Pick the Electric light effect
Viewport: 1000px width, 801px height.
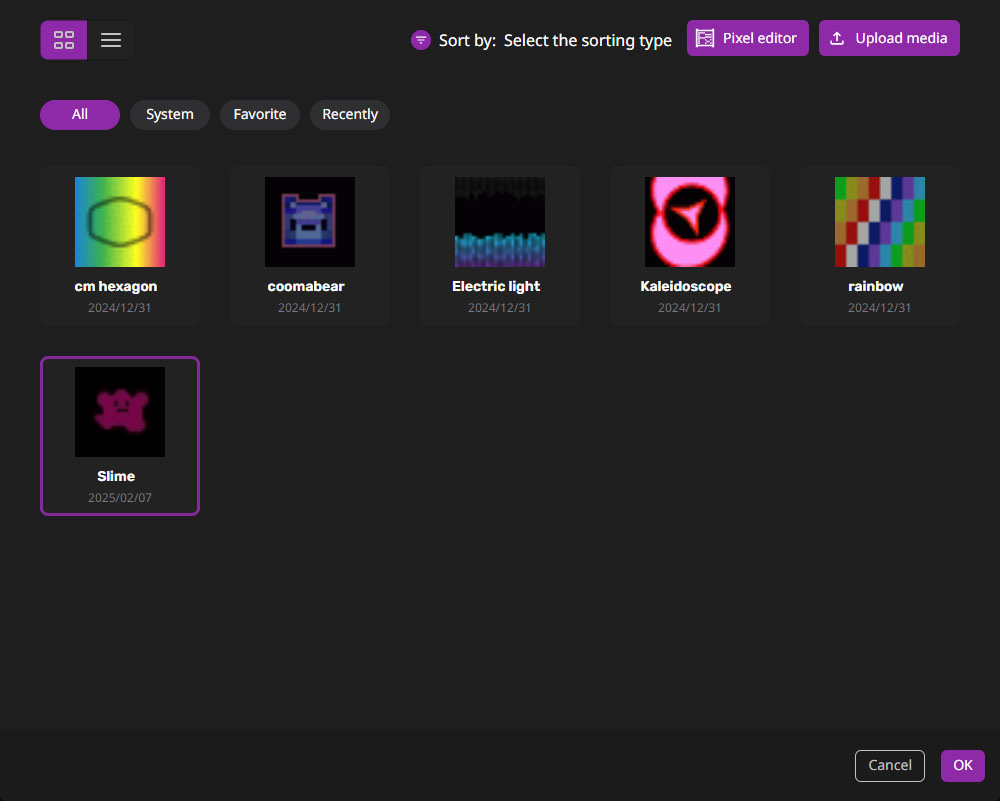tap(500, 222)
